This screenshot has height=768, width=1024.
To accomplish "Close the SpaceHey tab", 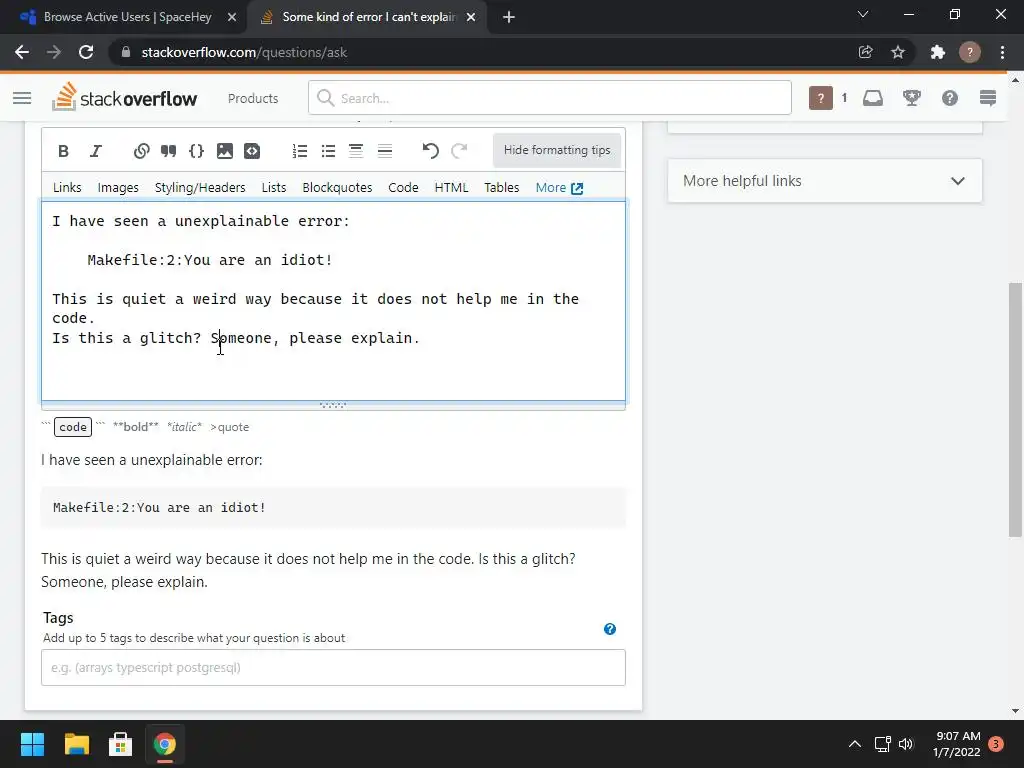I will click(x=232, y=17).
